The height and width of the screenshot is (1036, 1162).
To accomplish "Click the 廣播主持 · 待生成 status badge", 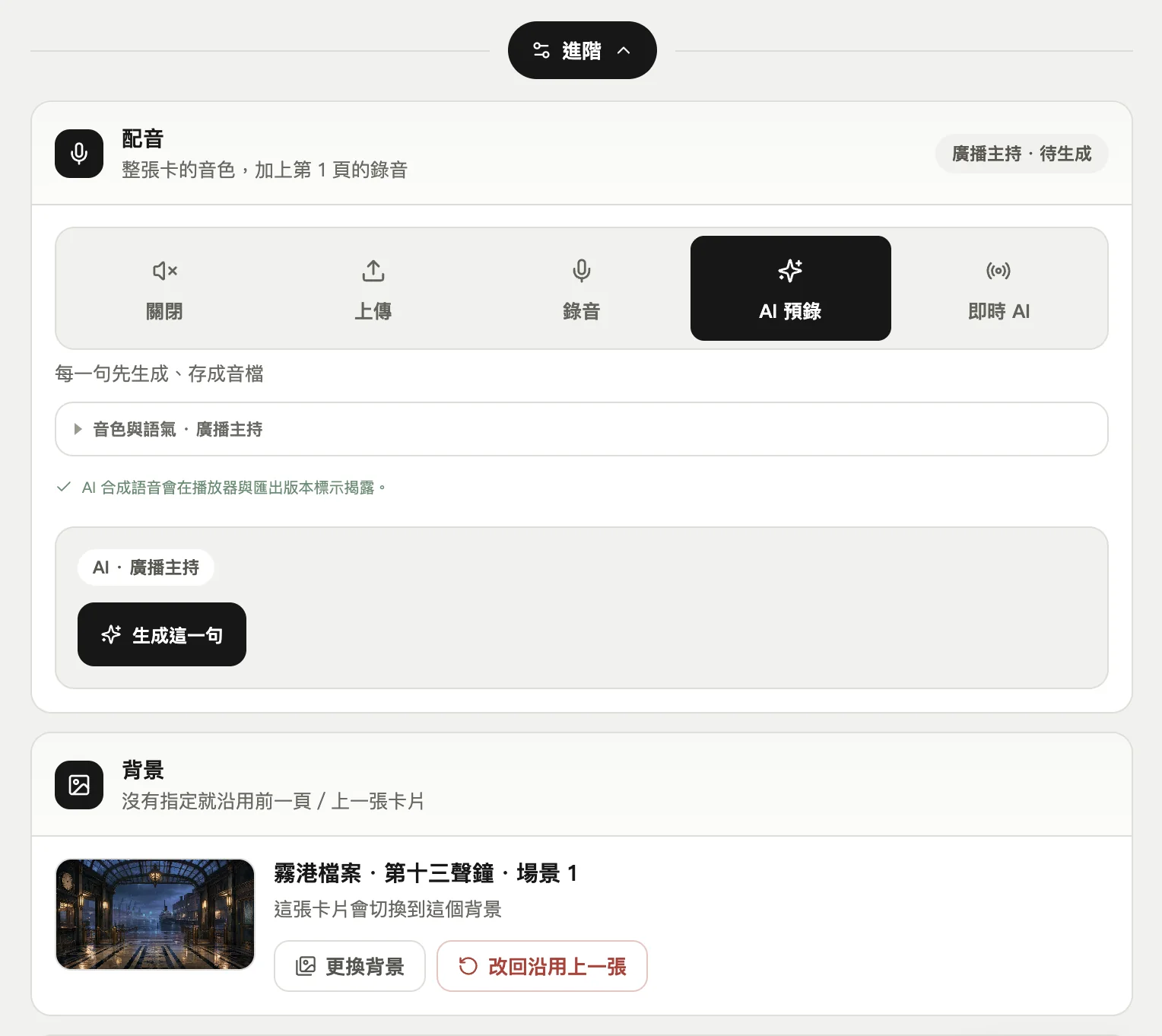I will point(1021,154).
